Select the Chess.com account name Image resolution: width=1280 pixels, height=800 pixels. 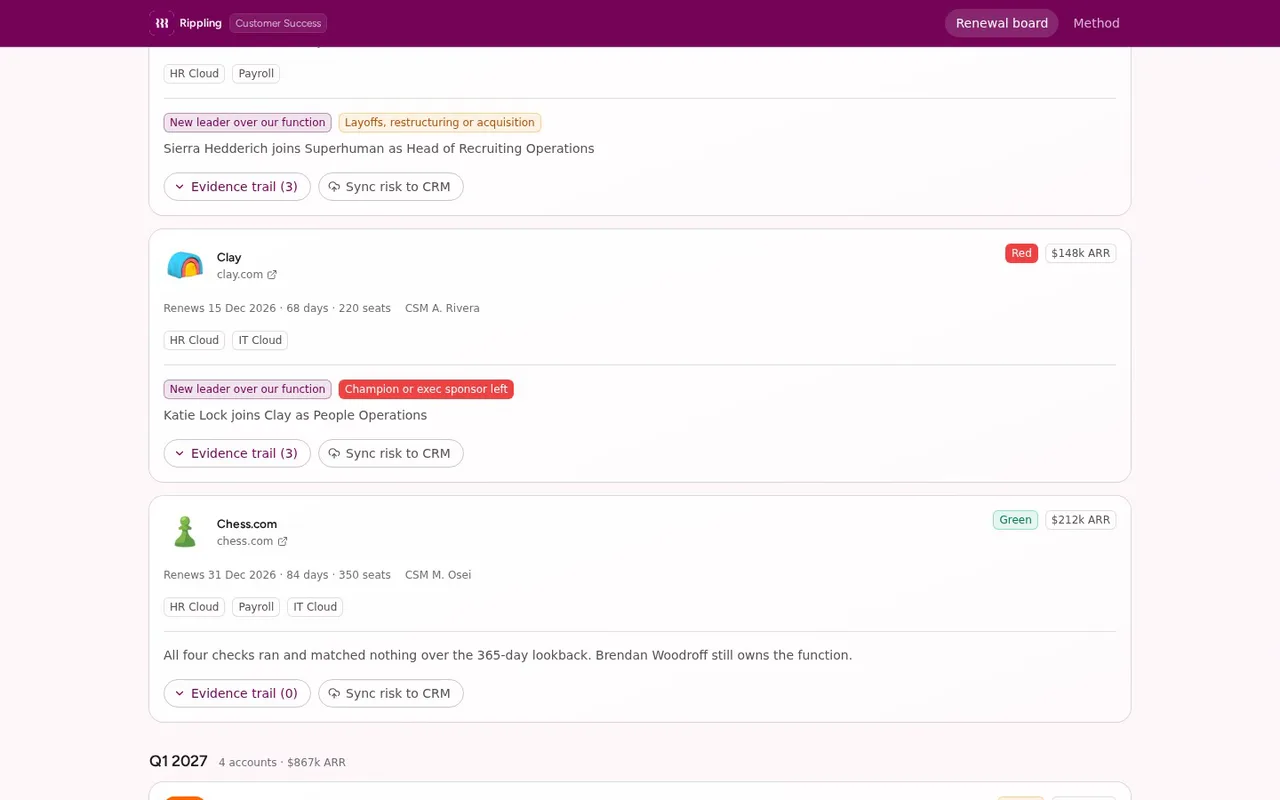[247, 524]
